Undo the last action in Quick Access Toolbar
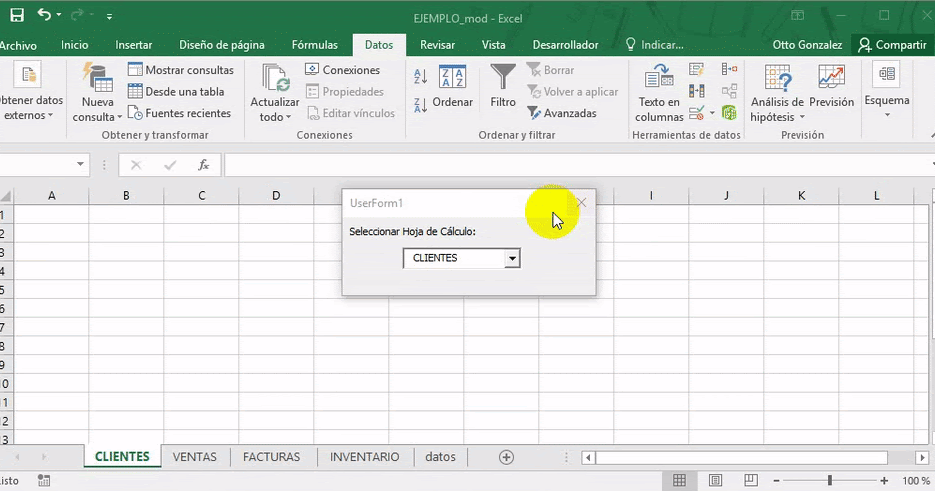The image size is (935, 491). 44,14
